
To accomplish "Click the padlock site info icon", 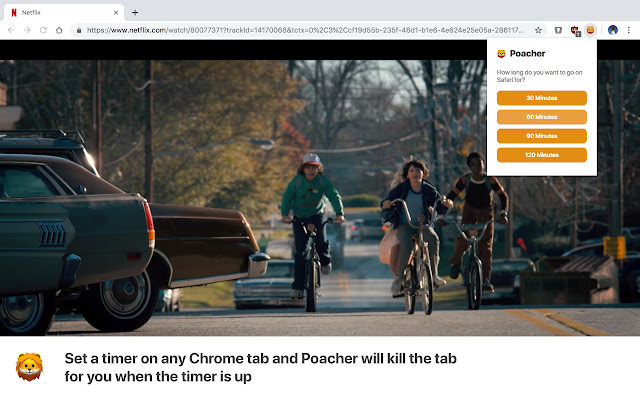I will pos(79,30).
